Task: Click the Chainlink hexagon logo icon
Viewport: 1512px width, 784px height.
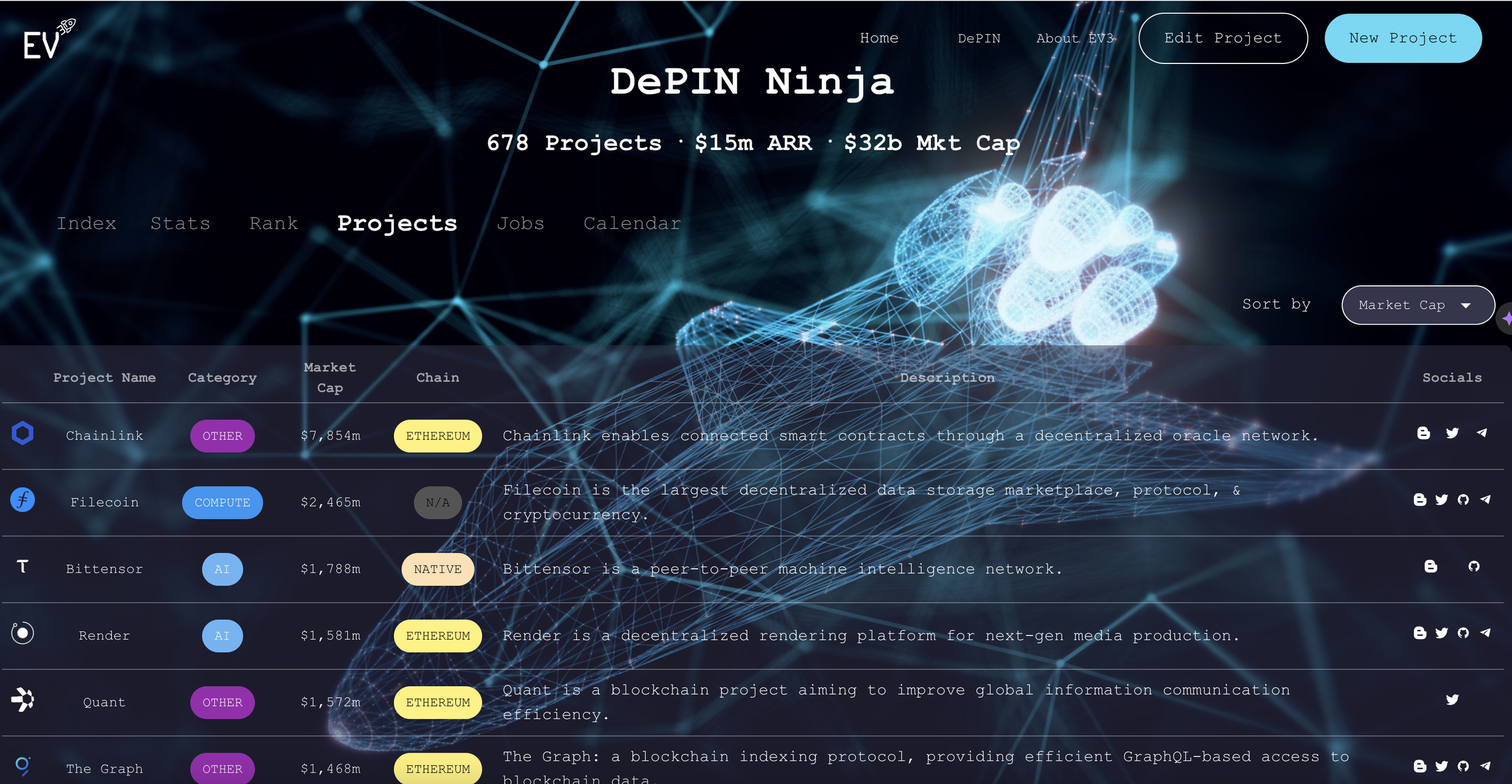Action: pyautogui.click(x=22, y=433)
